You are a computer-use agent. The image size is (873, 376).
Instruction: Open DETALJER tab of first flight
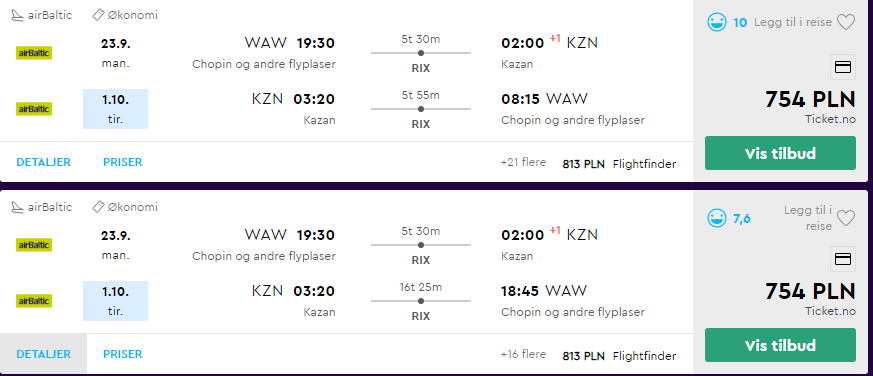[43, 162]
